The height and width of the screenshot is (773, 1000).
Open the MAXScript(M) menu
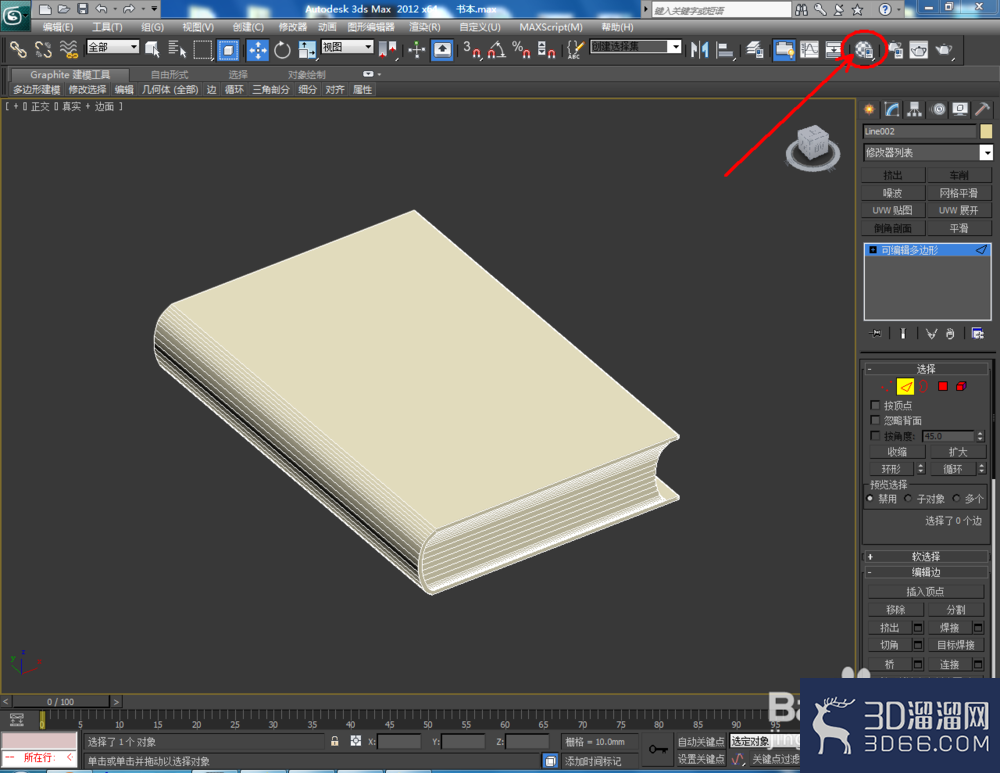point(551,27)
